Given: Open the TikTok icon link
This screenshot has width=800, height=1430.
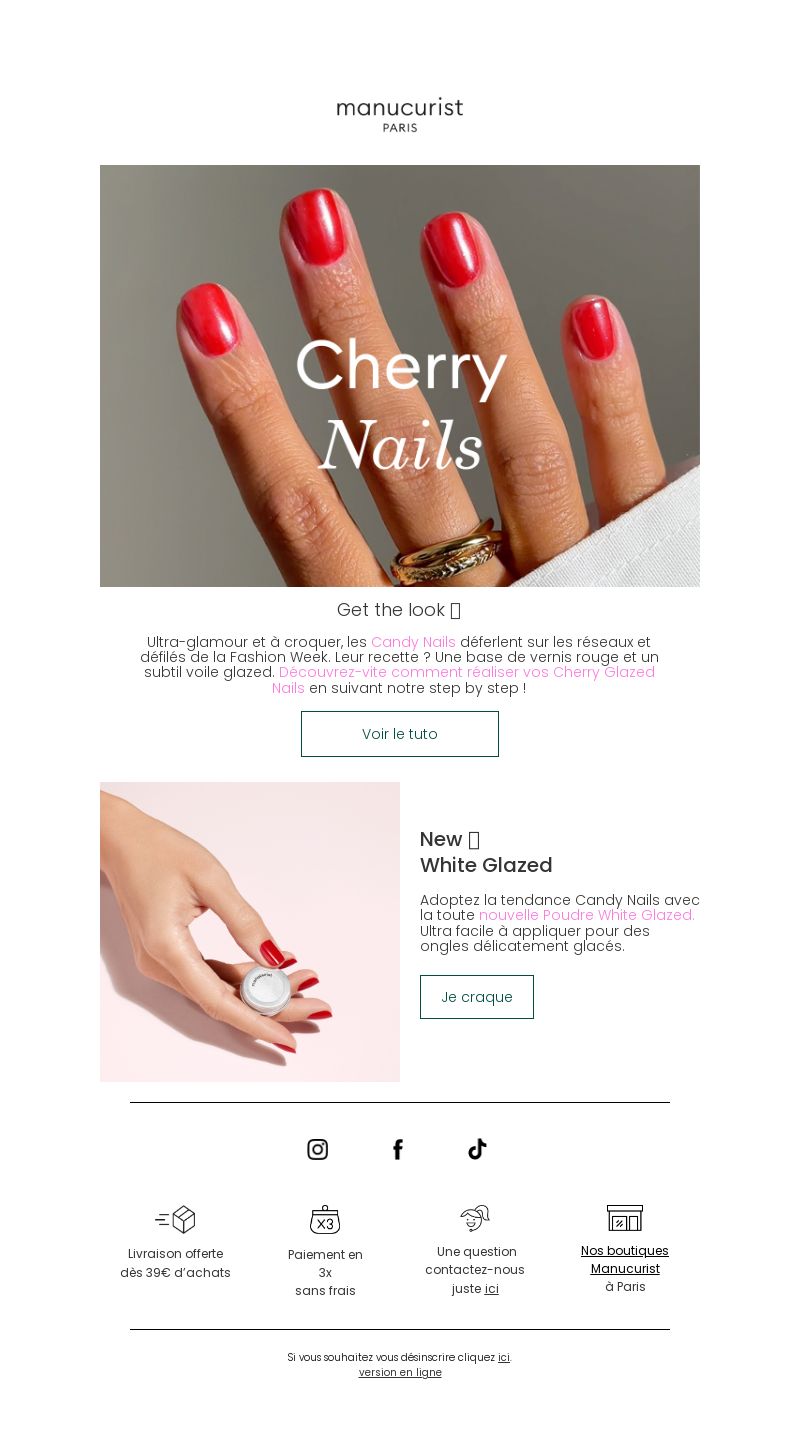Looking at the screenshot, I should [477, 1149].
